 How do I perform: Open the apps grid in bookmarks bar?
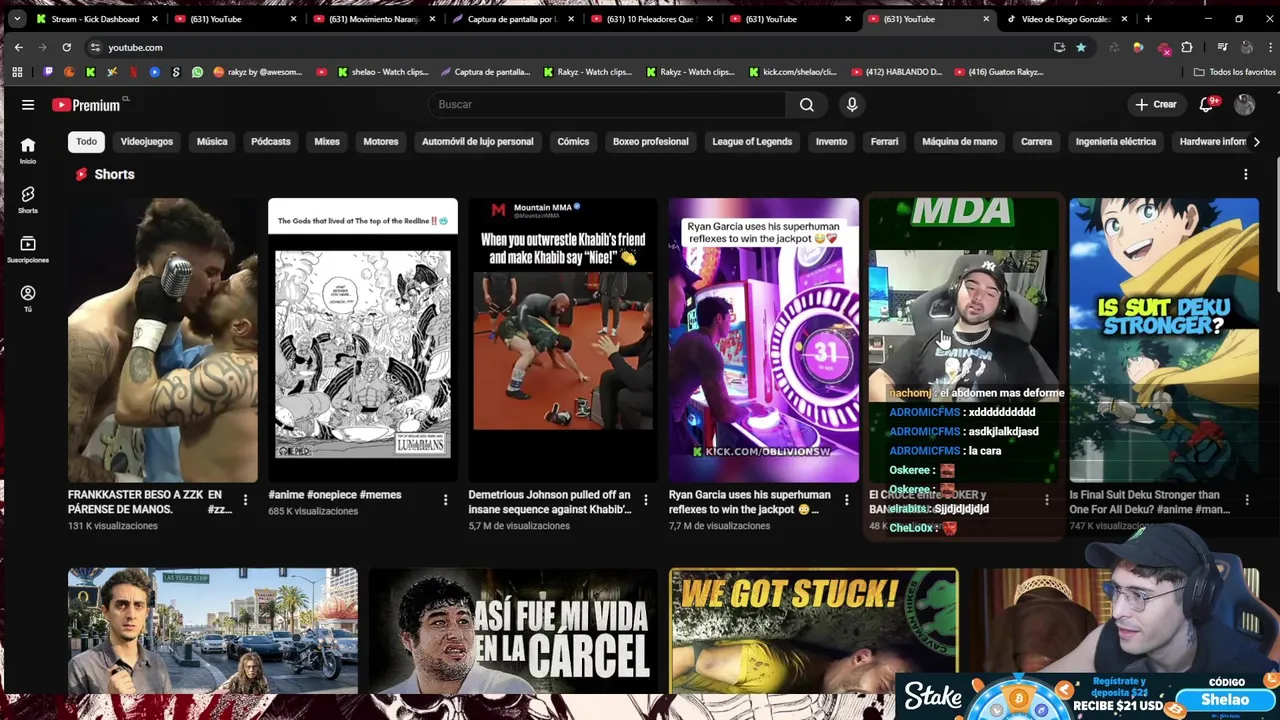[17, 72]
